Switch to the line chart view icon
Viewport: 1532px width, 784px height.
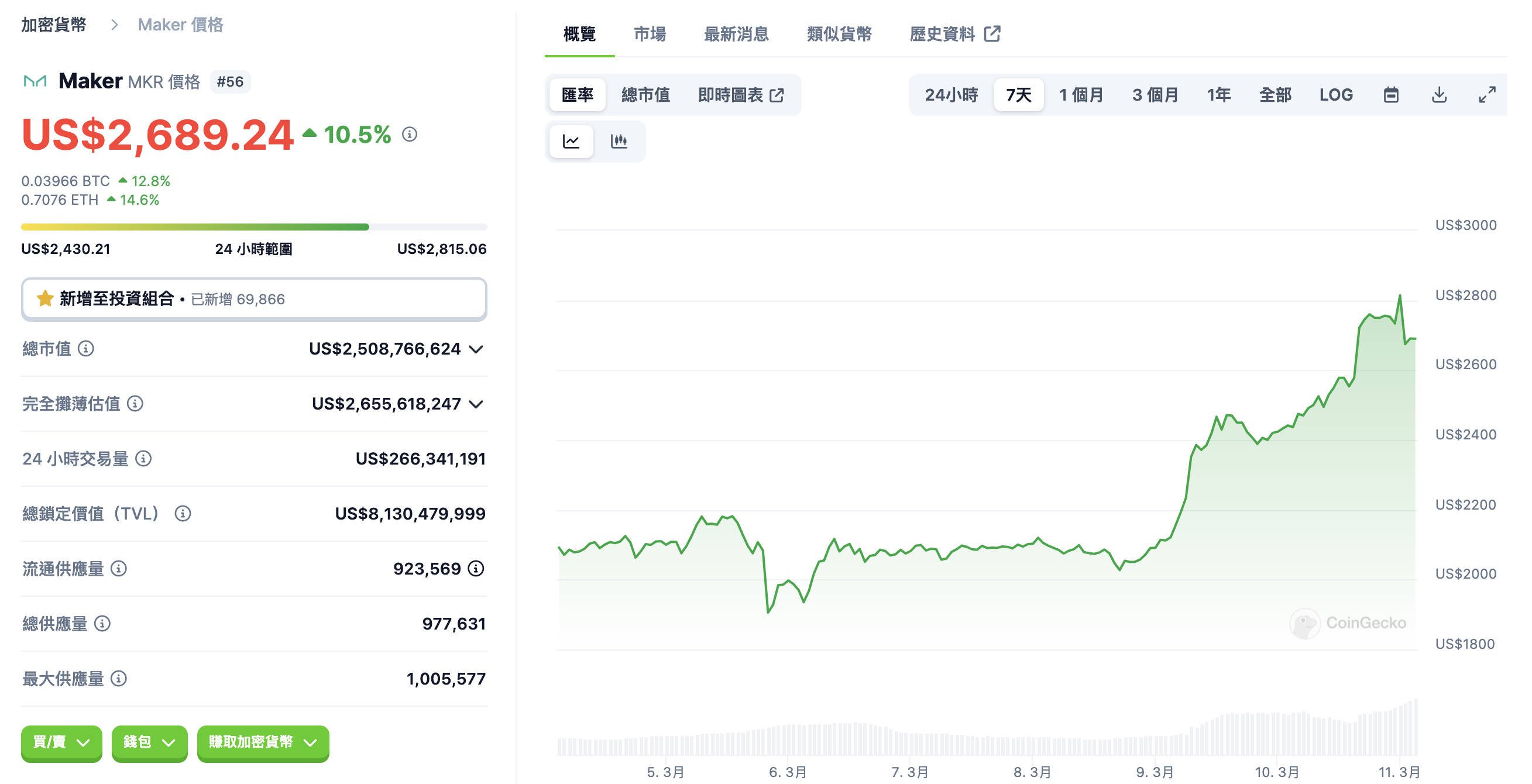[x=571, y=142]
